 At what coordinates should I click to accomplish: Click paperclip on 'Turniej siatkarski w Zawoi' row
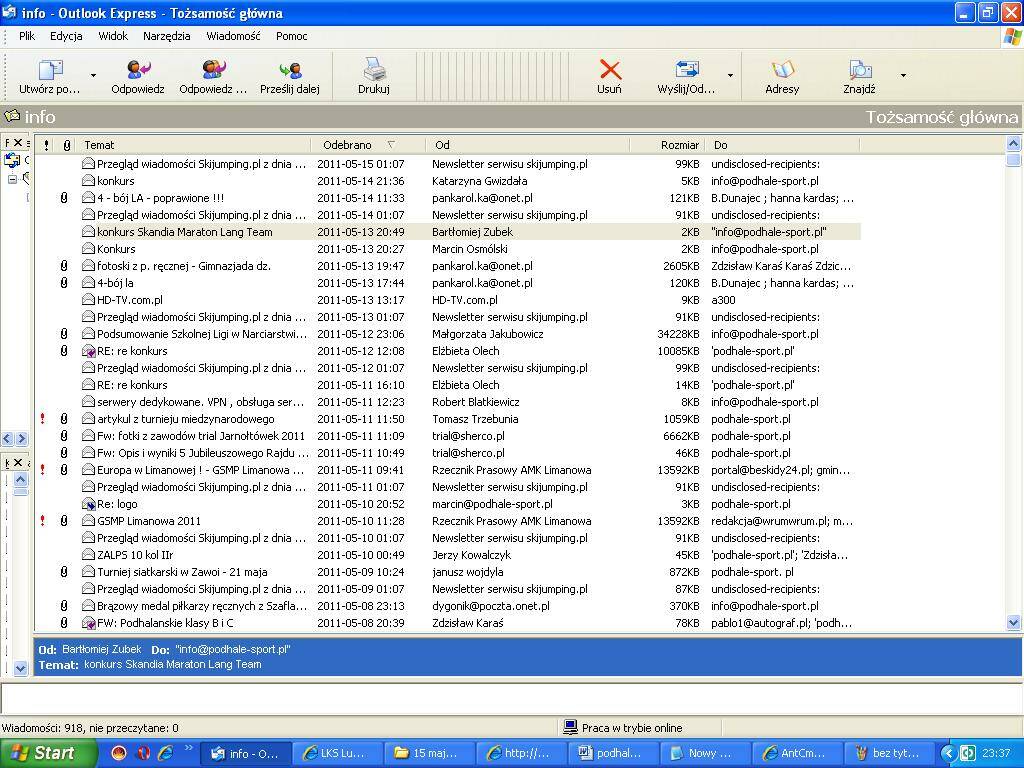click(64, 571)
